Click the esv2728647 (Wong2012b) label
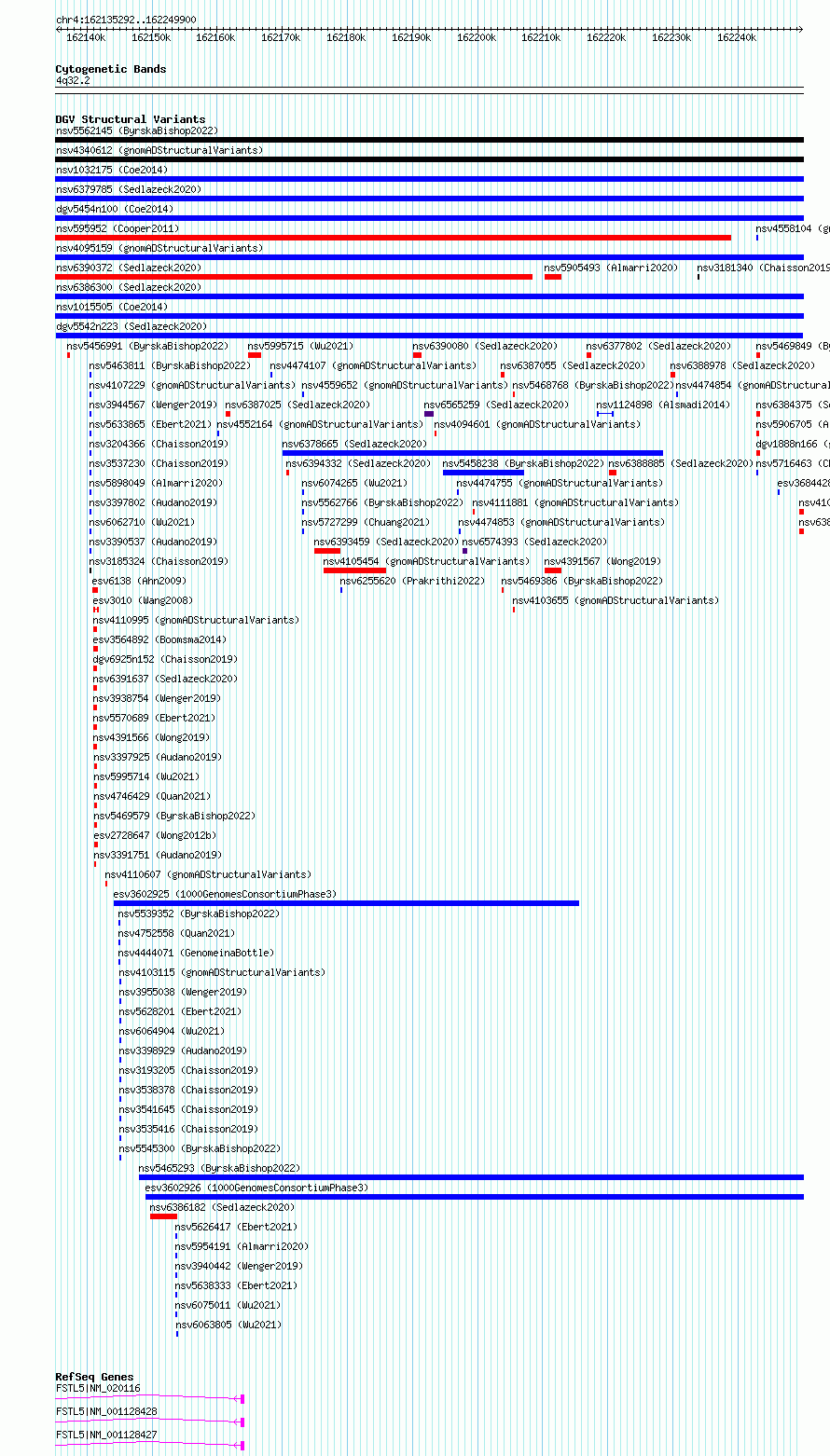830x1456 pixels. pos(154,835)
